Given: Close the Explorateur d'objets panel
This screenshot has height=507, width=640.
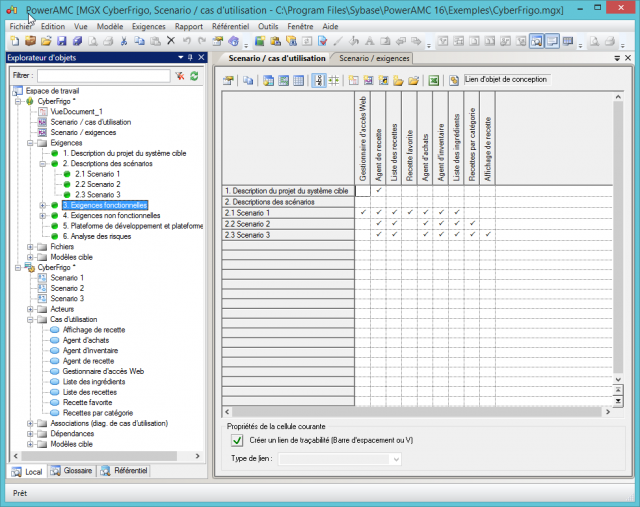Looking at the screenshot, I should (x=201, y=58).
